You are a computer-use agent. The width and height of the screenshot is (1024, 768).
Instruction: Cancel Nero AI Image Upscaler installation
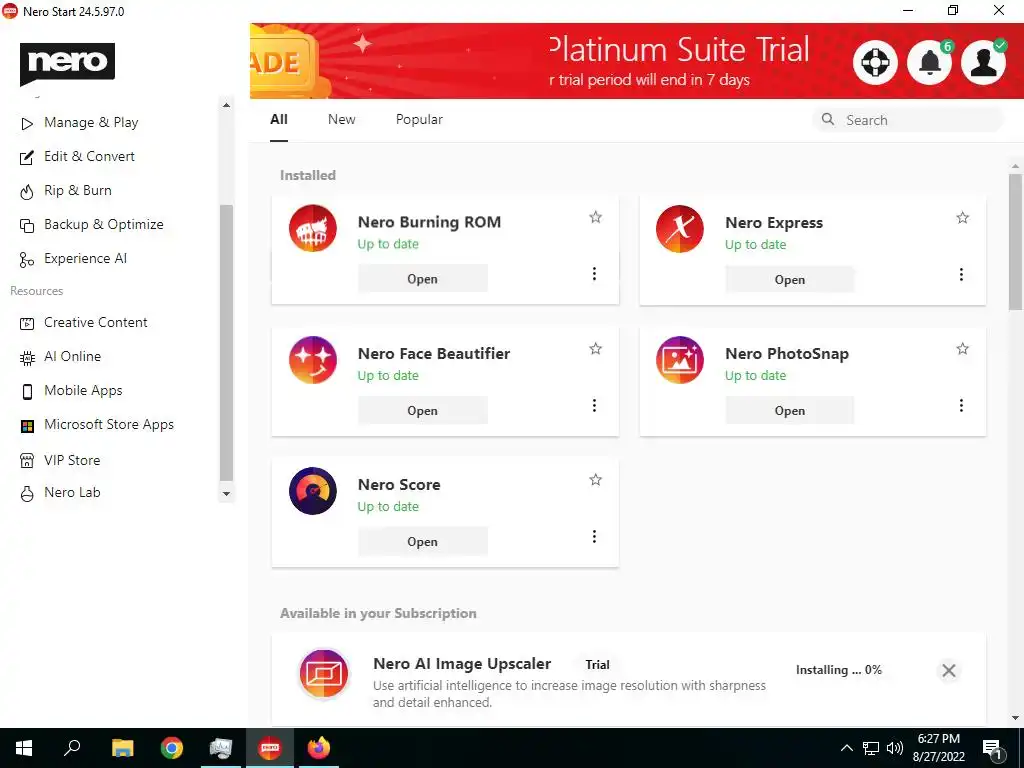point(949,671)
